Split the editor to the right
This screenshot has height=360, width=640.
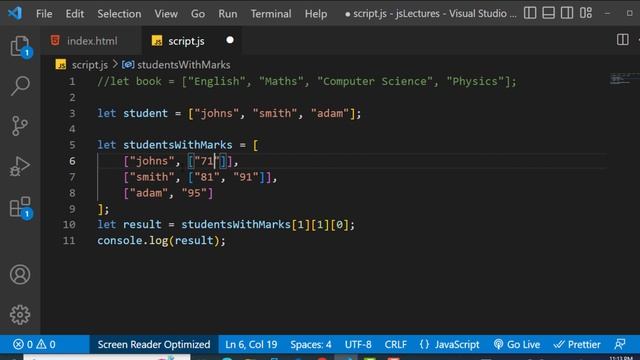point(622,40)
